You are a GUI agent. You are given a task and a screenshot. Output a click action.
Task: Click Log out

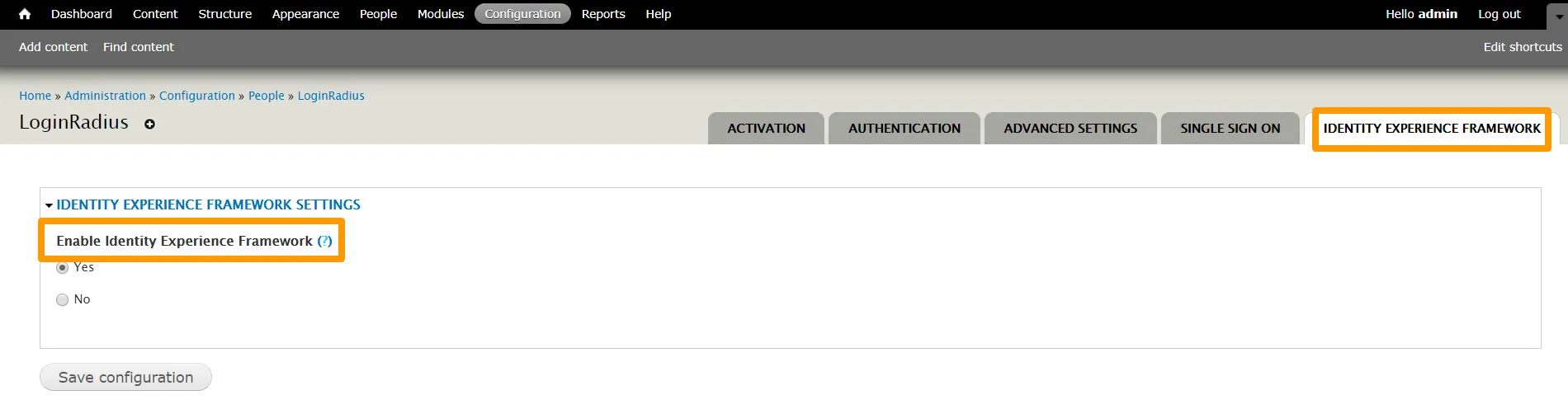coord(1499,14)
